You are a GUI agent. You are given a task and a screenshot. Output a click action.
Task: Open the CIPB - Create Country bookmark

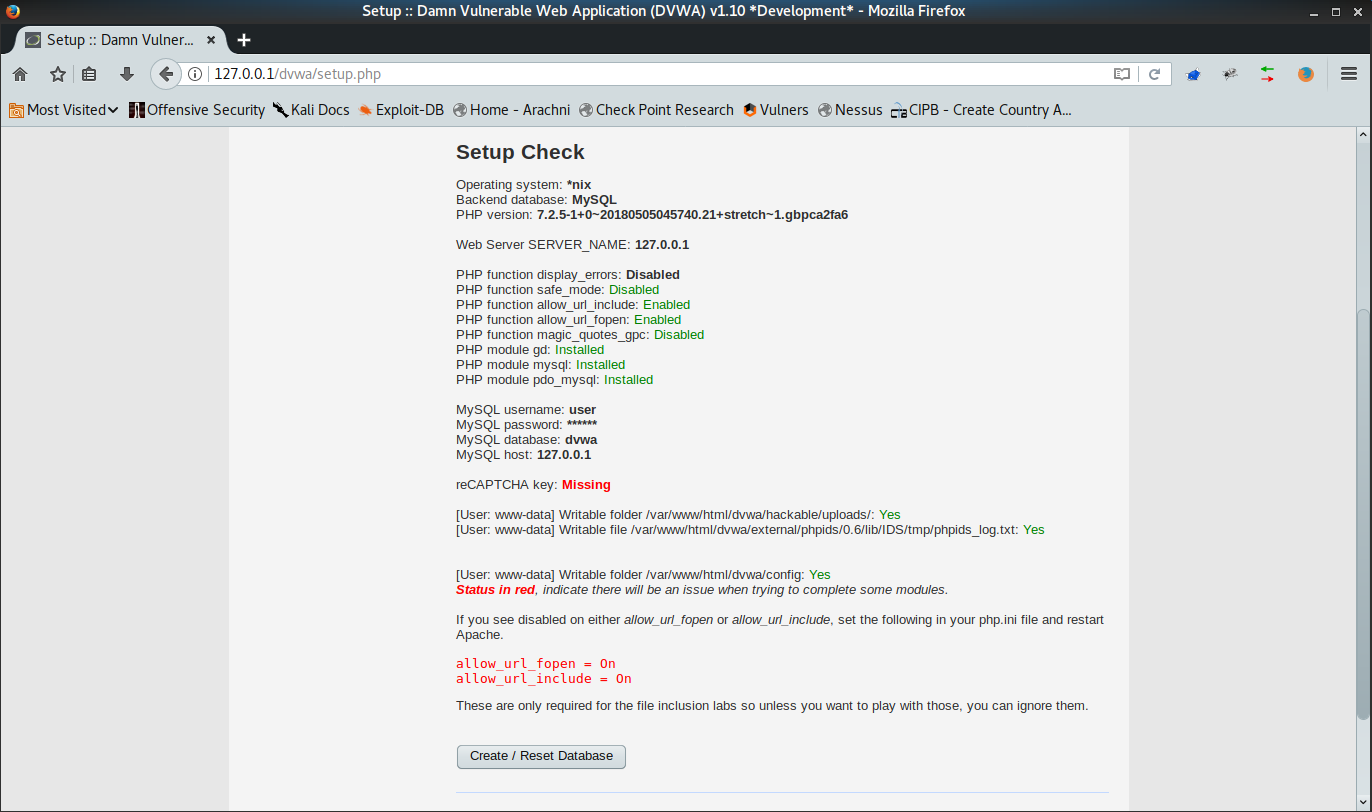point(981,110)
